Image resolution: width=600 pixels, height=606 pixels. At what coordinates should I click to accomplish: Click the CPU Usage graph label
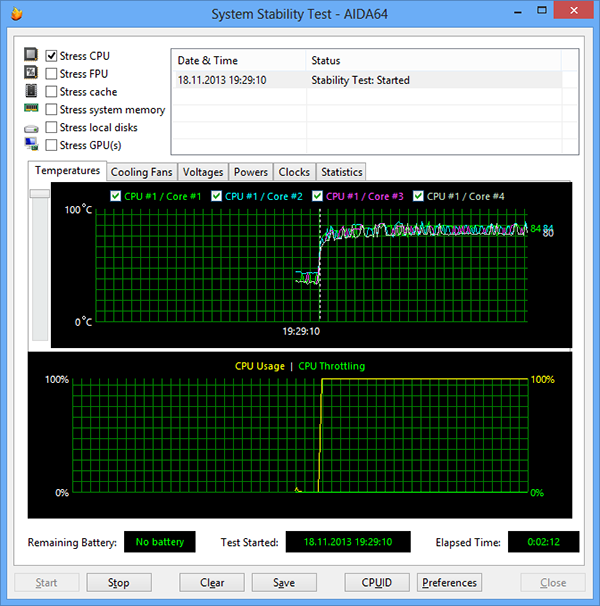(260, 366)
